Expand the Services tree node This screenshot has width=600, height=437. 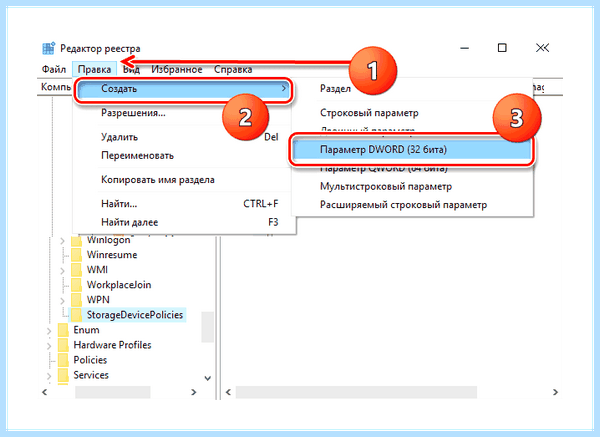click(49, 376)
